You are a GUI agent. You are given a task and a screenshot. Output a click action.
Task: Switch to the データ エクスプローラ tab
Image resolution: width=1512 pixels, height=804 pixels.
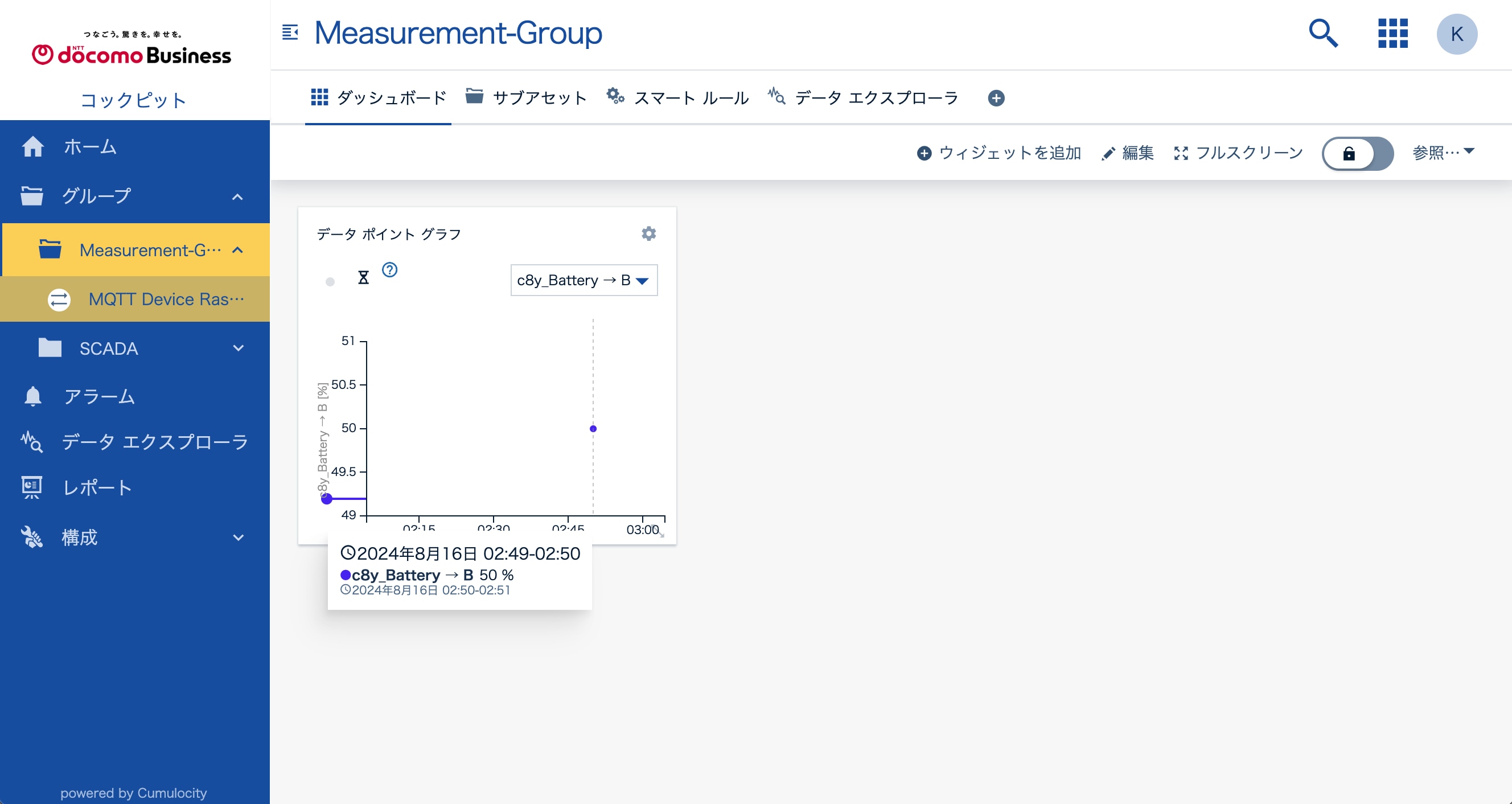click(x=864, y=97)
